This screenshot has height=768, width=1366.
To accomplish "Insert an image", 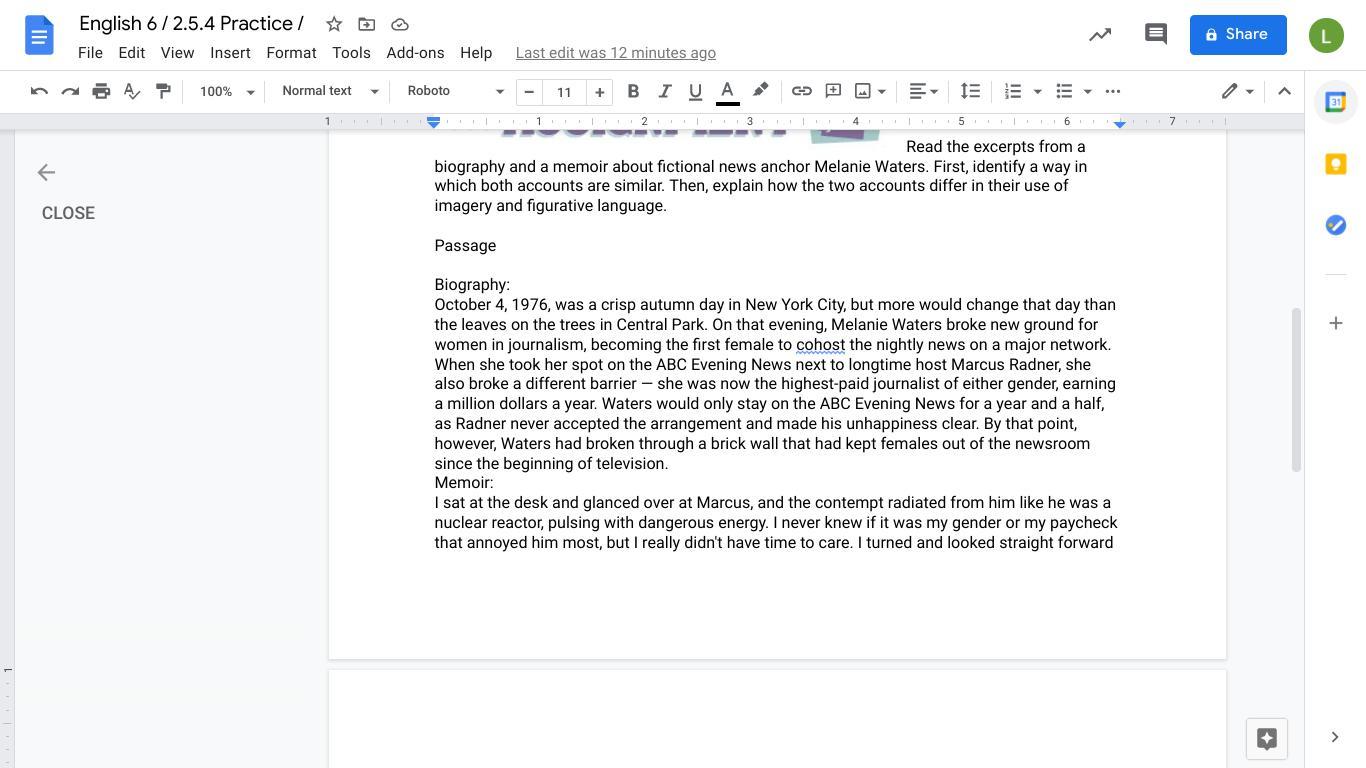I will pos(863,91).
